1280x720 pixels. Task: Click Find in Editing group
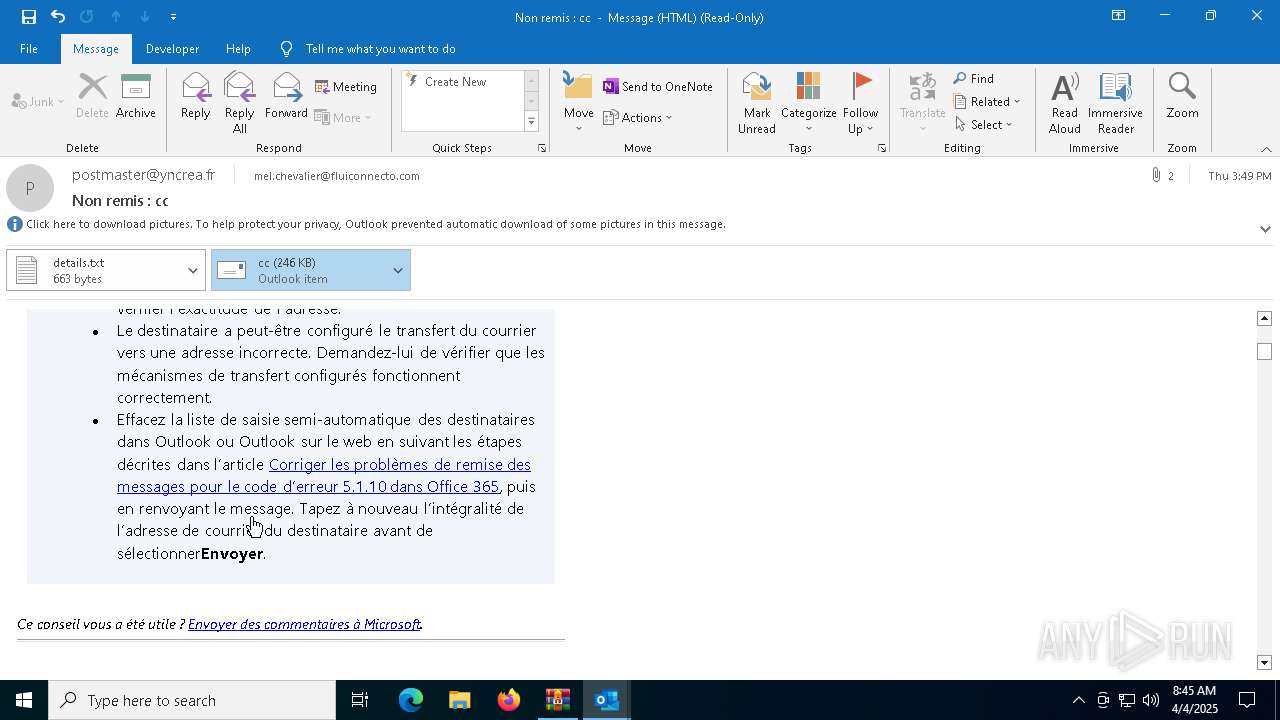974,79
